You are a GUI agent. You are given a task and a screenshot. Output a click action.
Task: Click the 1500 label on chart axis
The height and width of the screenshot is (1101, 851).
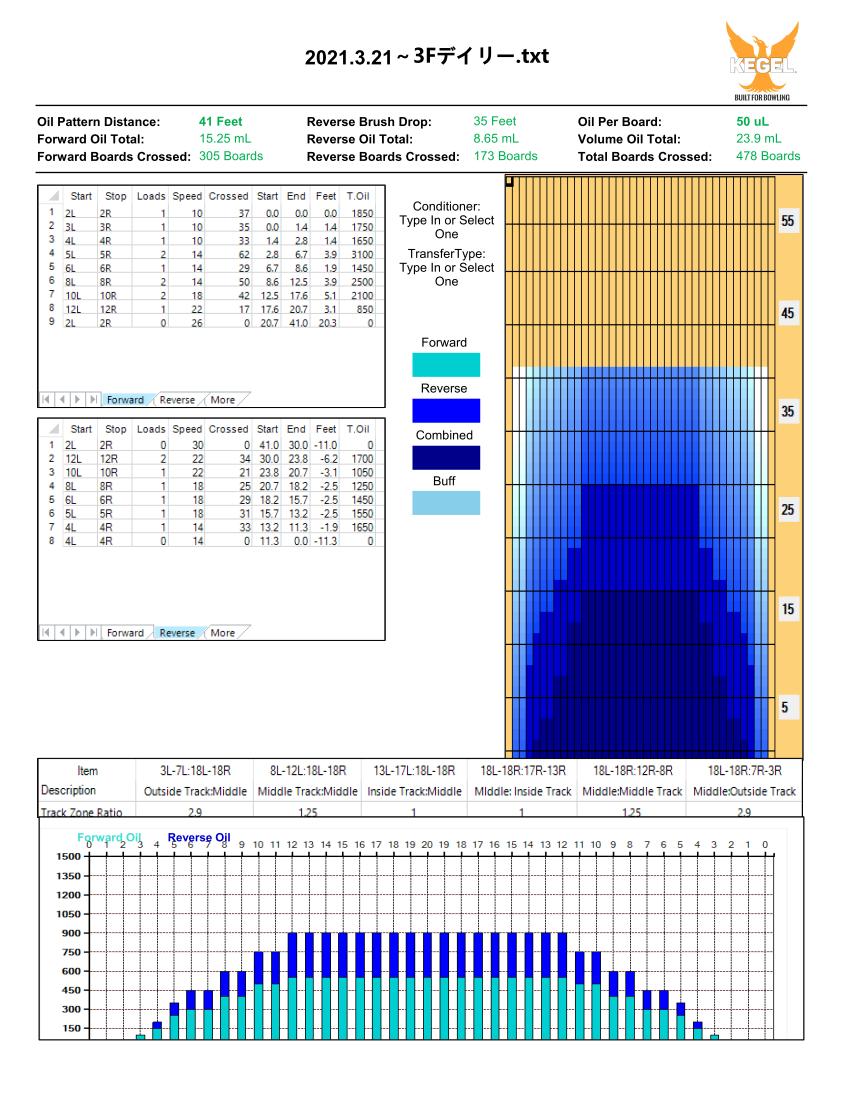click(x=68, y=856)
